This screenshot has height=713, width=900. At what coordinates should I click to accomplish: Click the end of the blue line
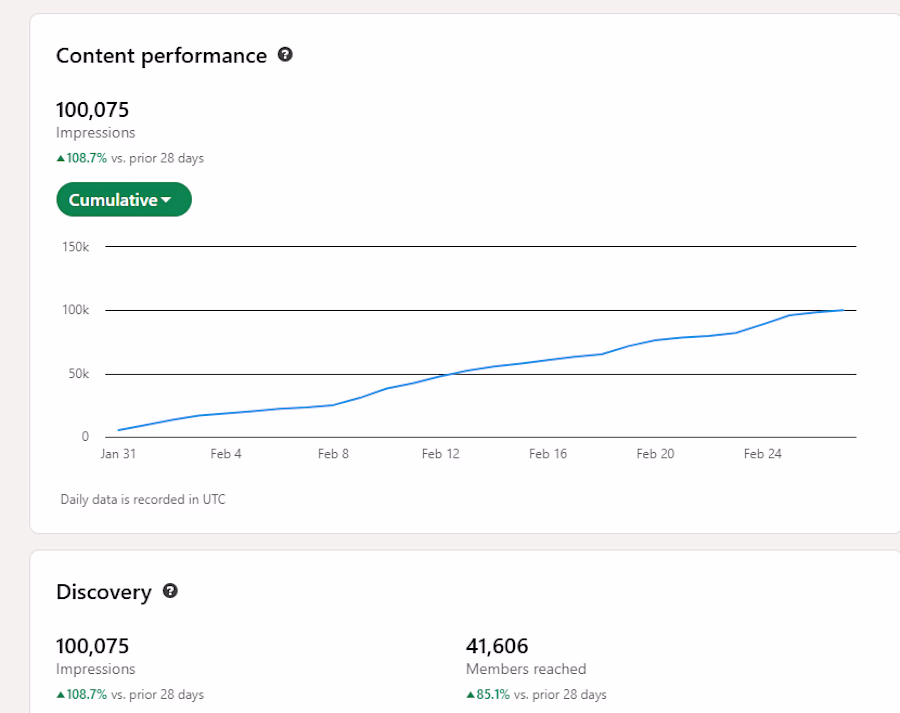pyautogui.click(x=843, y=310)
